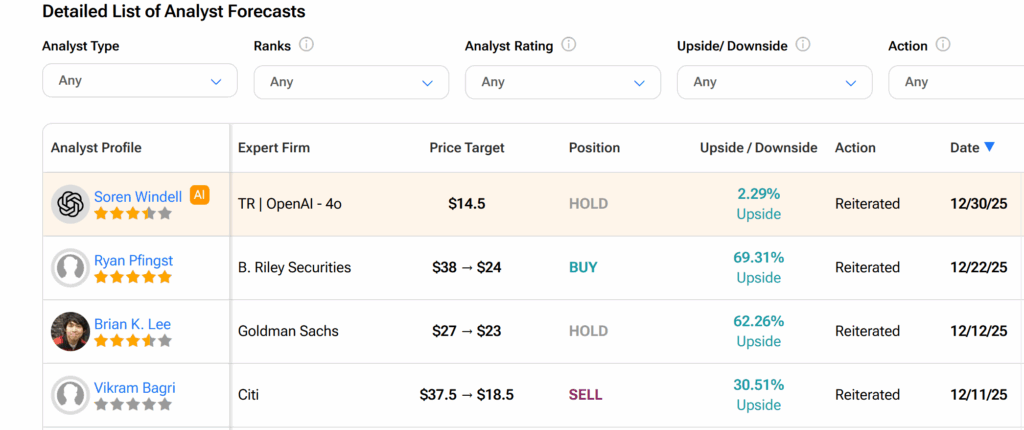
Task: Click Vikram Bagri's profile avatar
Action: tap(70, 395)
